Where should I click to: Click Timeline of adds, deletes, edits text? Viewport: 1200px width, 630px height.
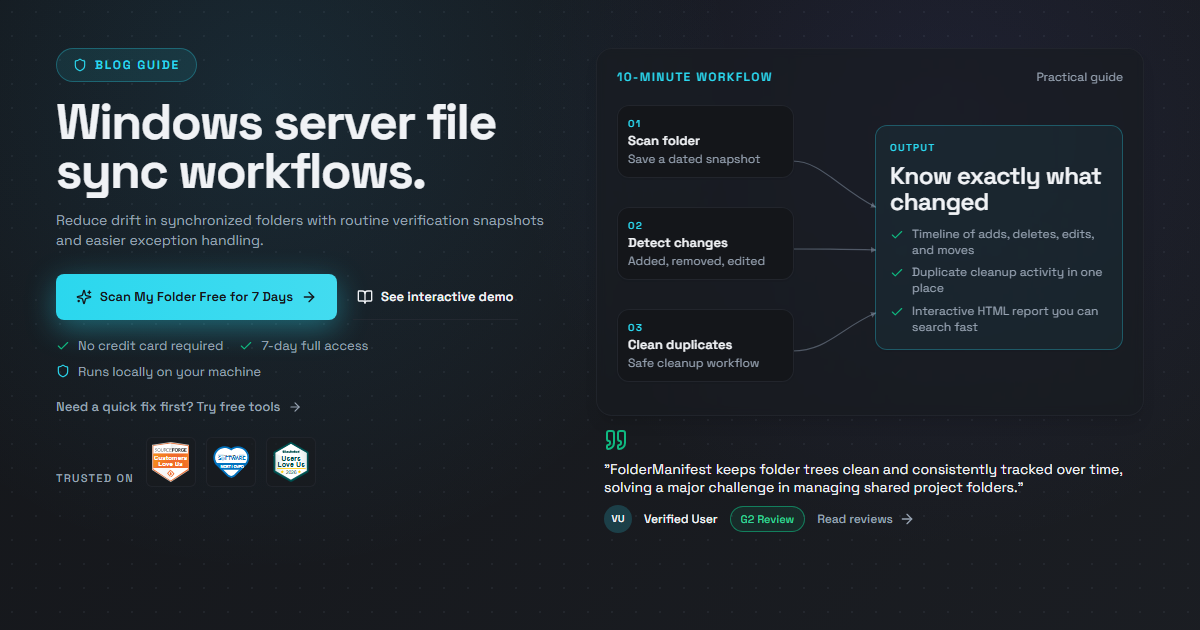point(1003,242)
